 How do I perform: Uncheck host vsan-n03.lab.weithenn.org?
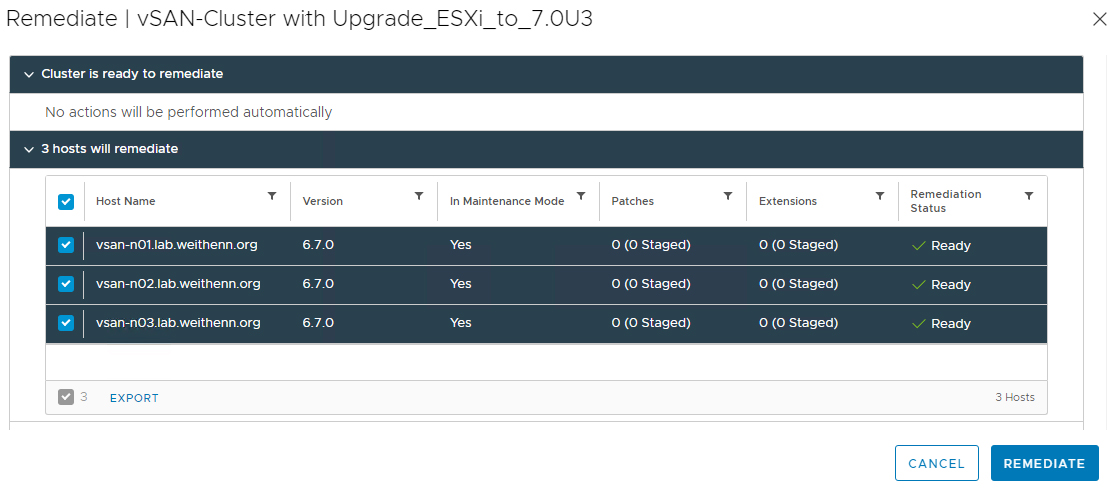click(66, 323)
